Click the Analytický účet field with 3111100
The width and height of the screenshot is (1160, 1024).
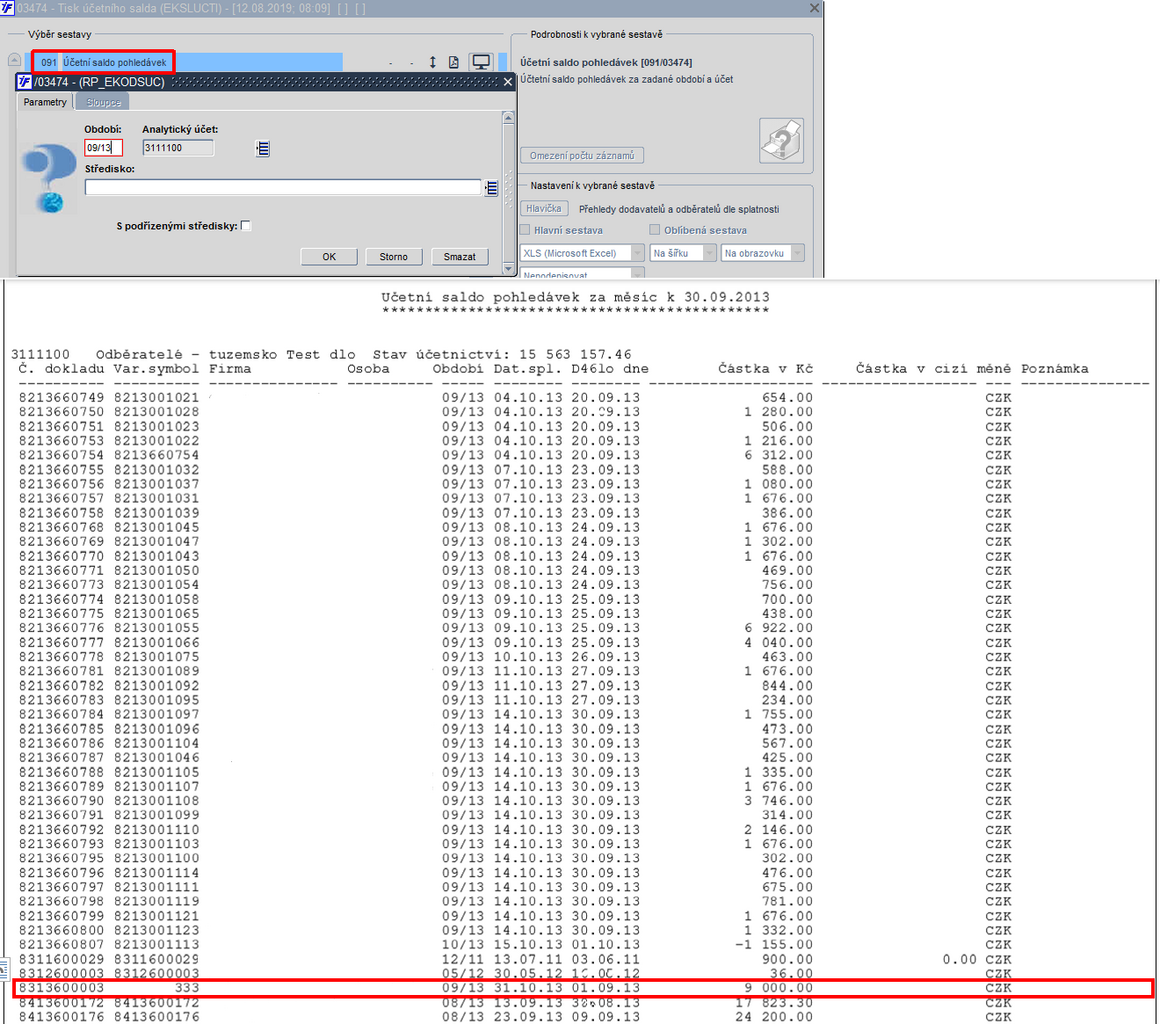point(178,147)
